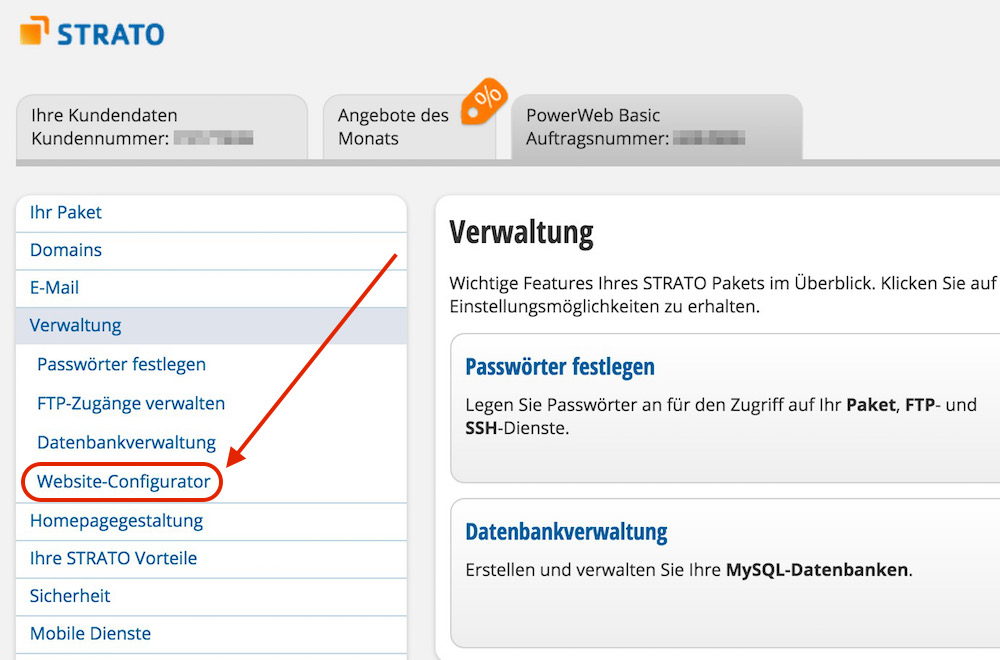Click the bold SSH text in card
1000x660 pixels.
point(481,428)
